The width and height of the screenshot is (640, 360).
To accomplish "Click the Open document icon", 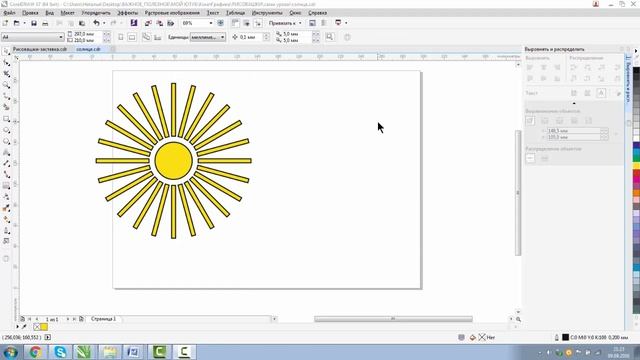I will point(16,23).
